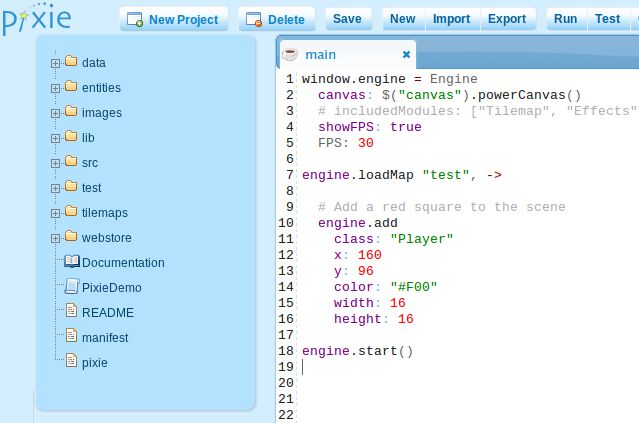Click the src folder icon
Viewport: 639px width, 423px height.
tap(71, 161)
